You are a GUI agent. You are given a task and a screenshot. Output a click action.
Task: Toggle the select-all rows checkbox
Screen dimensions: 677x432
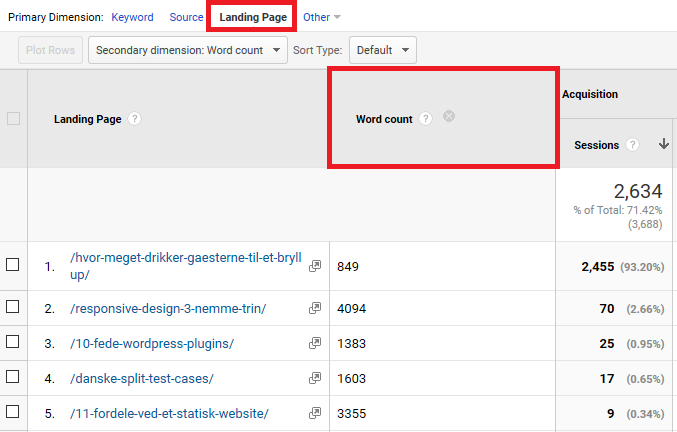[x=13, y=119]
